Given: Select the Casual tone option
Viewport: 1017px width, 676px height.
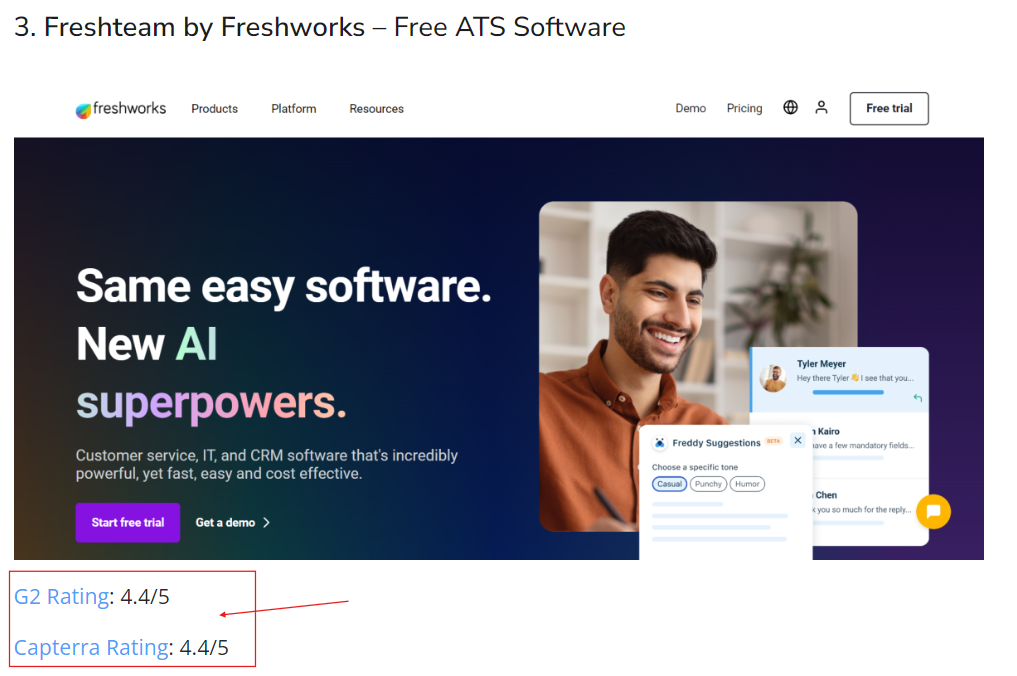Looking at the screenshot, I should pos(669,484).
